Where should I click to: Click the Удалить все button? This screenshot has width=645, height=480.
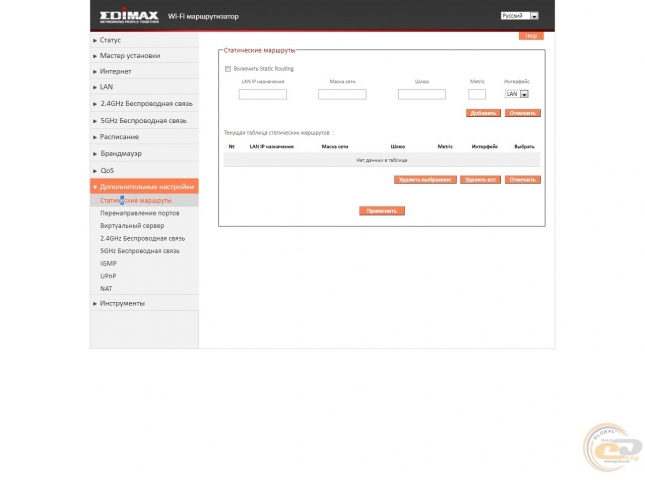(480, 180)
